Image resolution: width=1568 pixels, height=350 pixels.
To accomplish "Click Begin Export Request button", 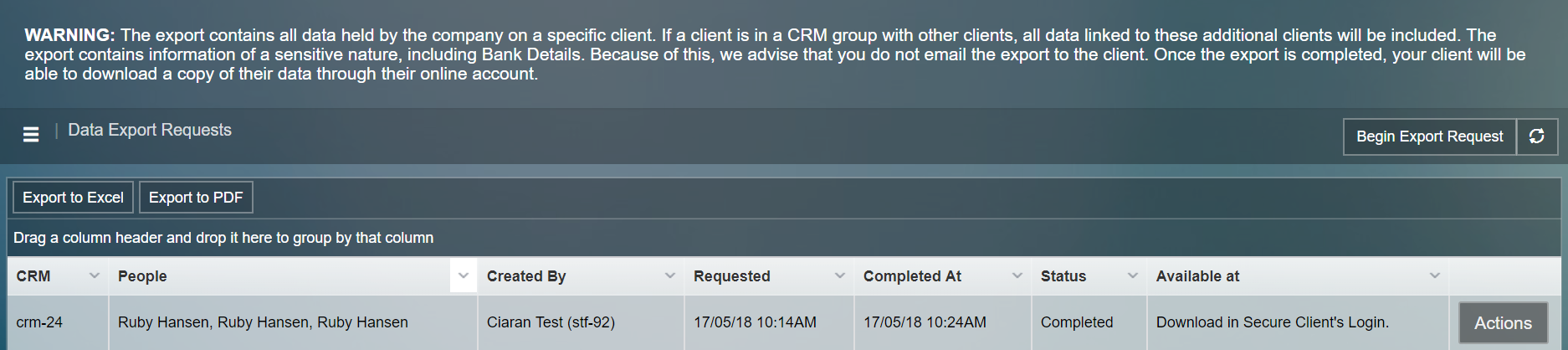I will click(x=1429, y=136).
